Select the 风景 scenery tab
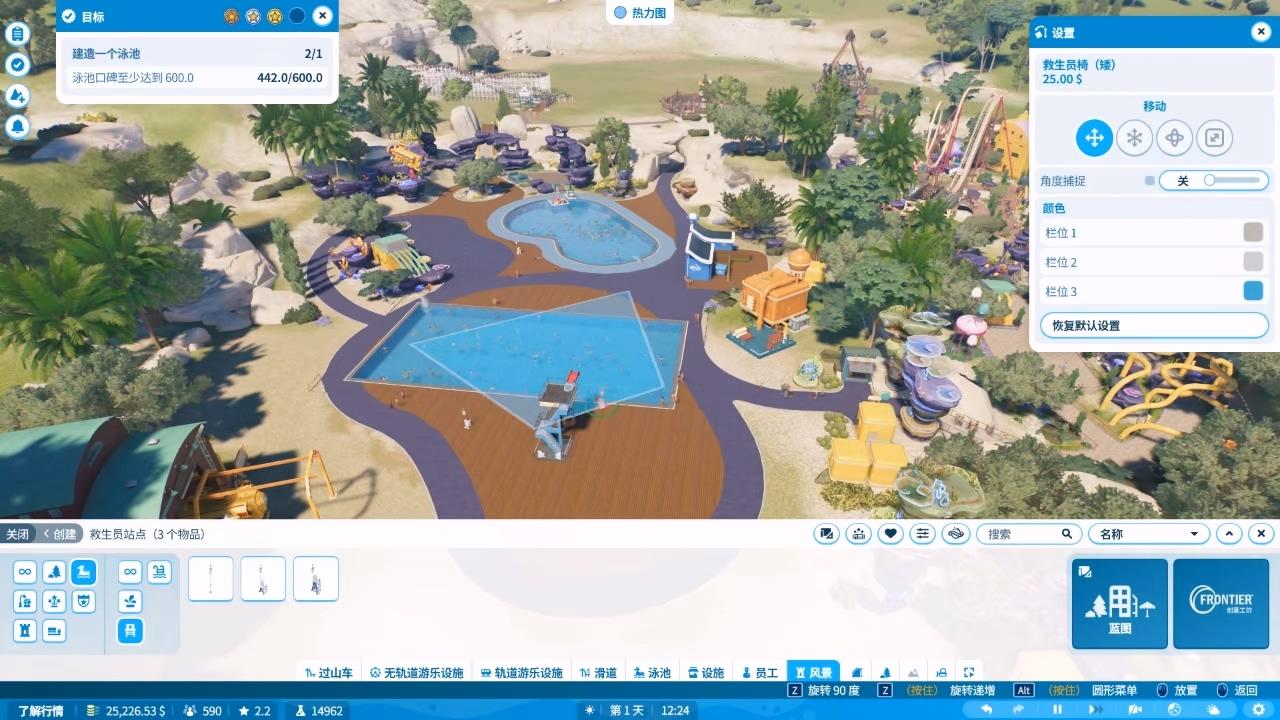 (x=813, y=672)
